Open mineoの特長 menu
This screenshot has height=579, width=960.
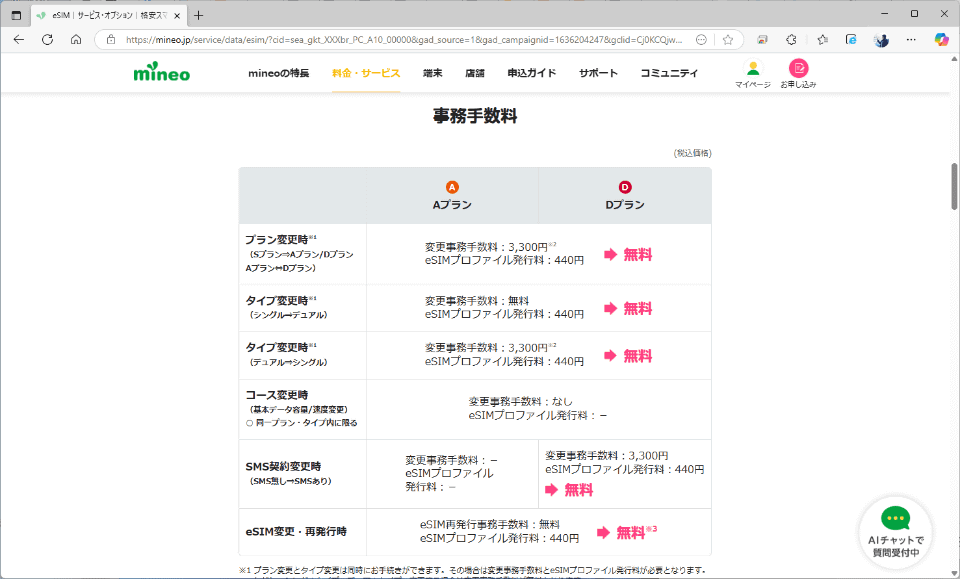(279, 73)
